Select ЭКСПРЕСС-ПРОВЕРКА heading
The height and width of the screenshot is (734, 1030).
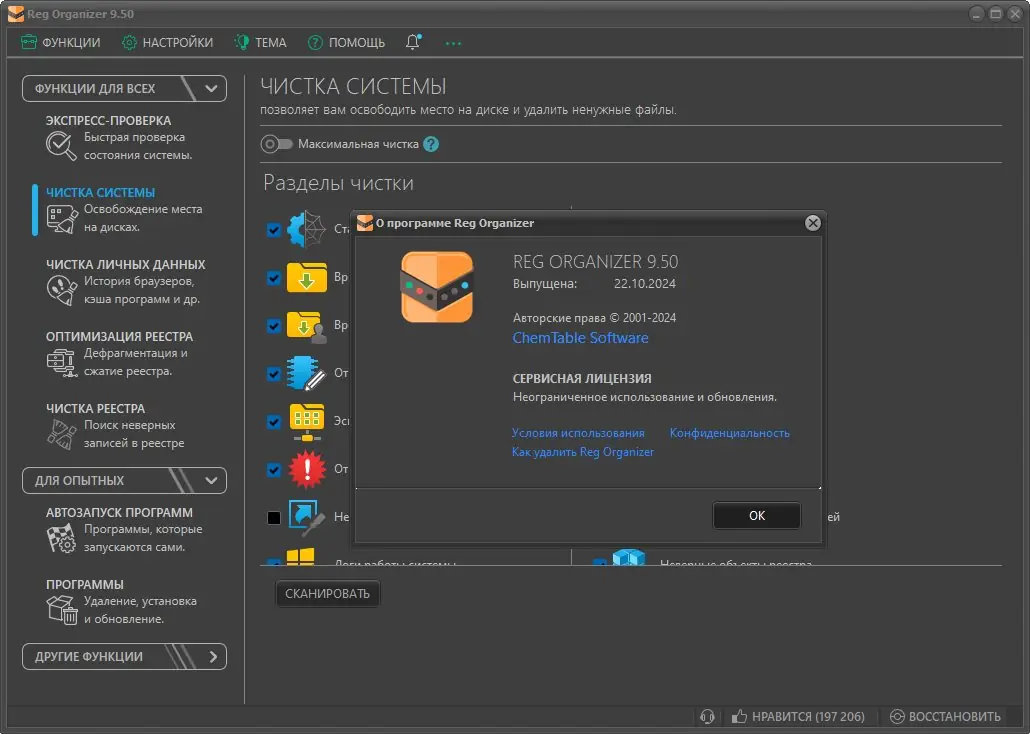click(108, 121)
